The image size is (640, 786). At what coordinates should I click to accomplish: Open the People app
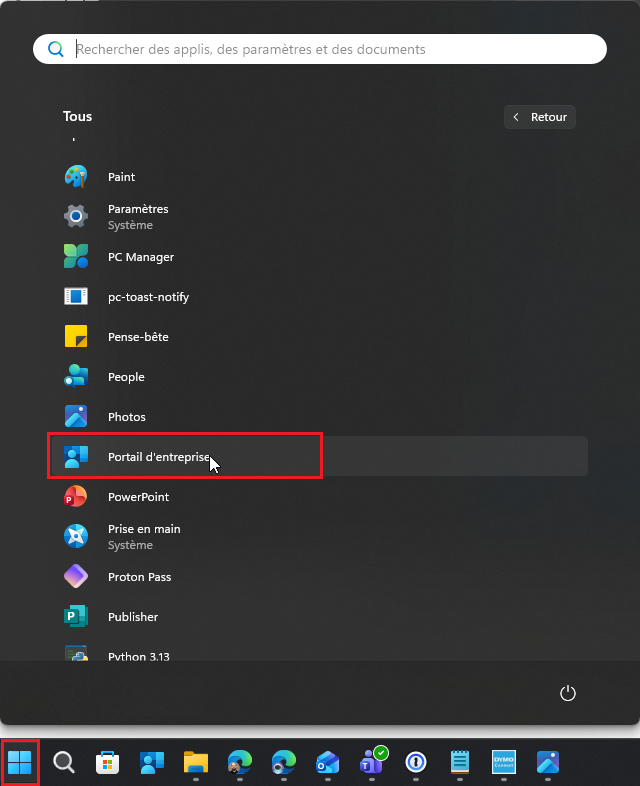(126, 377)
